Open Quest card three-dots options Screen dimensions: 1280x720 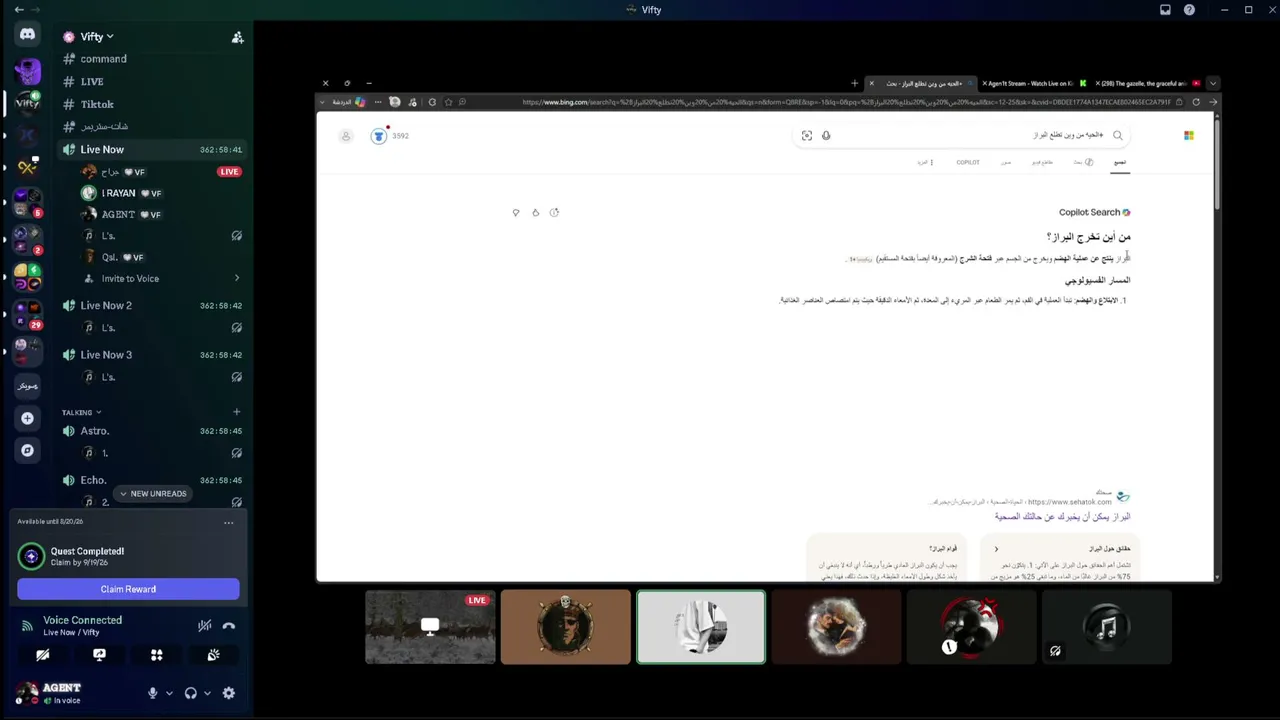[229, 523]
